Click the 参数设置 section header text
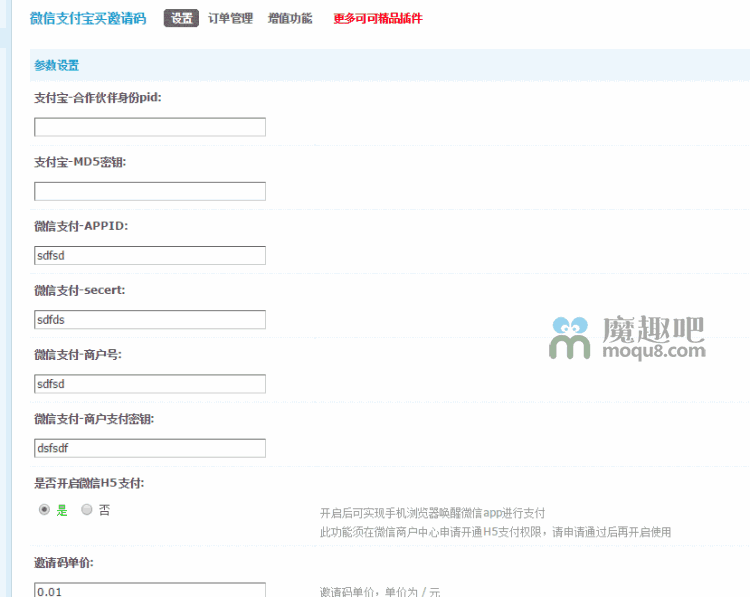Viewport: 750px width, 597px height. [x=56, y=66]
